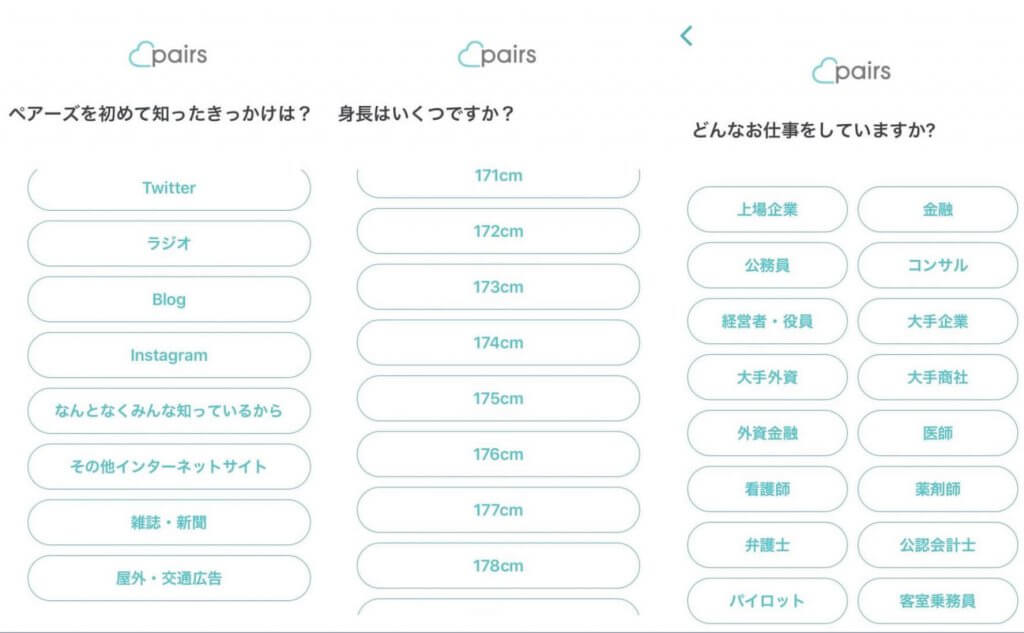Viewport: 1024px width, 633px height.
Task: Choose 屋外・交通広告 option
Action: click(x=168, y=578)
